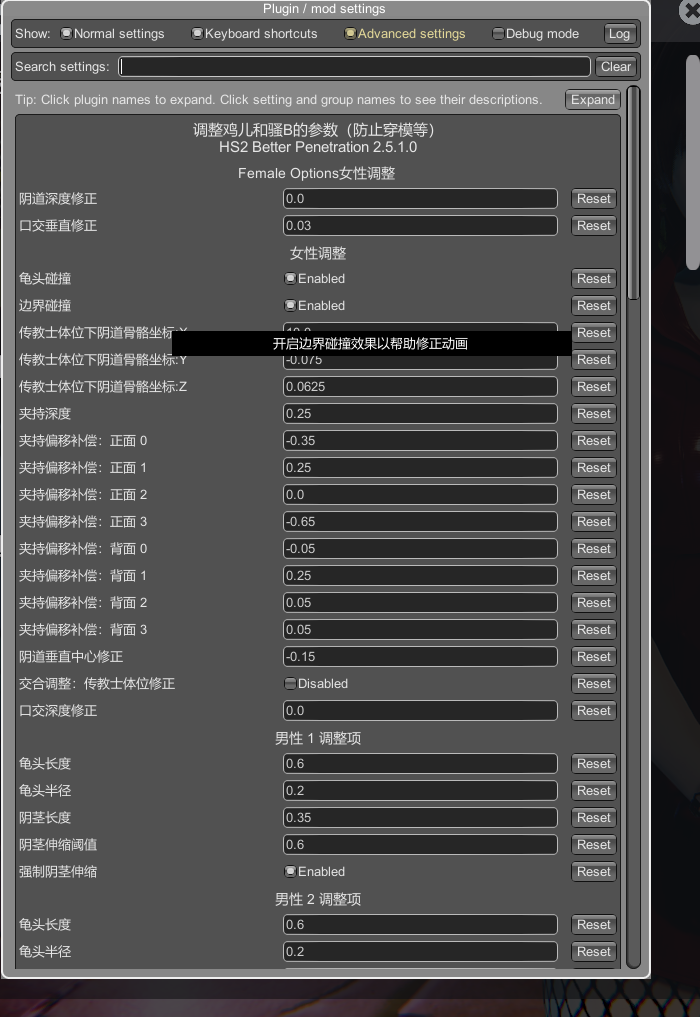Reset the 阴道深度修正 setting
Image resolution: width=700 pixels, height=1017 pixels.
(x=594, y=199)
